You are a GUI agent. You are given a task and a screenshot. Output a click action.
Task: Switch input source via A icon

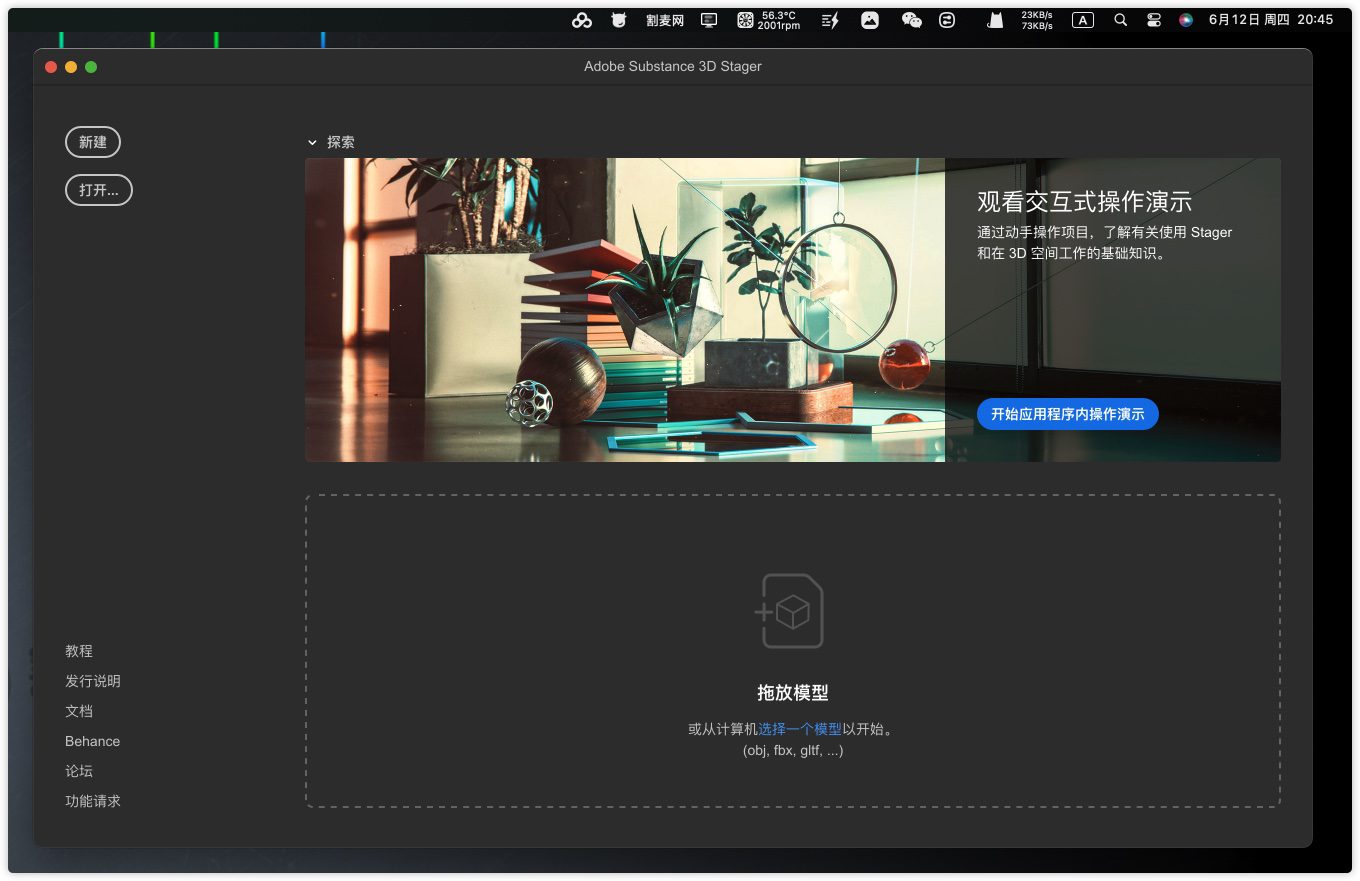[x=1083, y=20]
